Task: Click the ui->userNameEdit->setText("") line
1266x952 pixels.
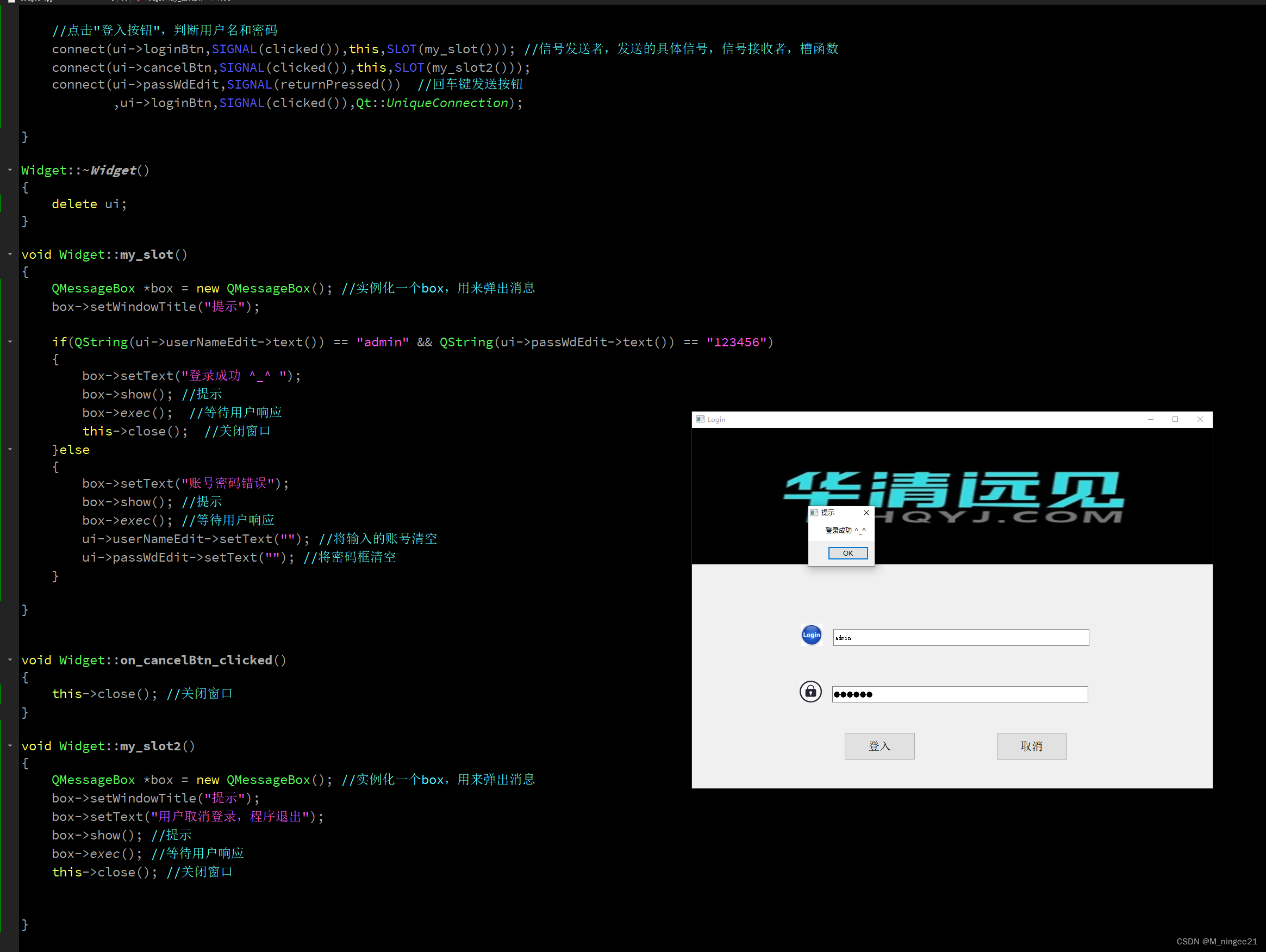Action: (196, 539)
